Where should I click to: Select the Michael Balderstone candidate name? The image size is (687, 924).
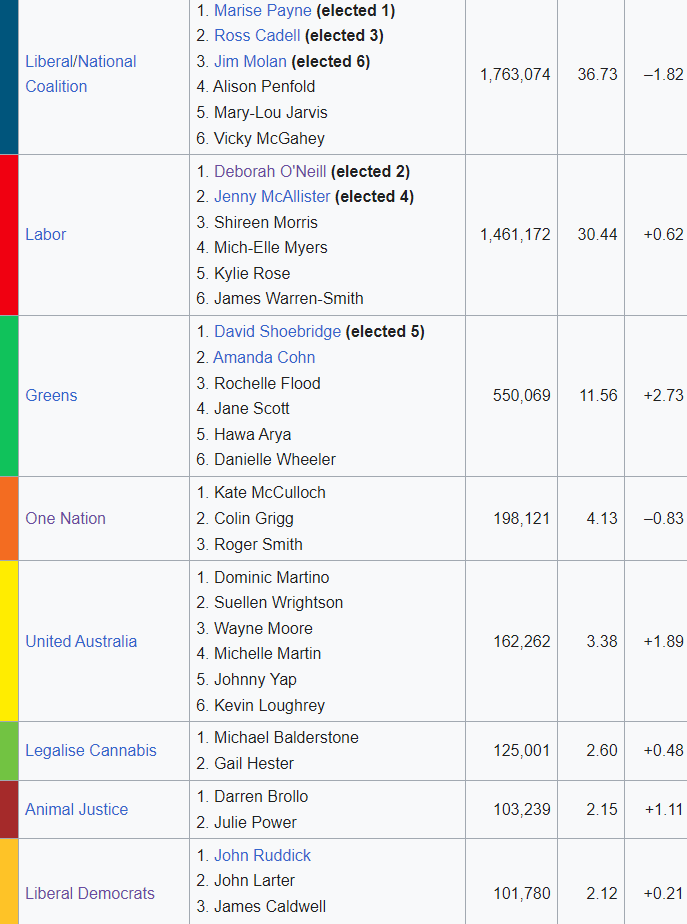(286, 738)
